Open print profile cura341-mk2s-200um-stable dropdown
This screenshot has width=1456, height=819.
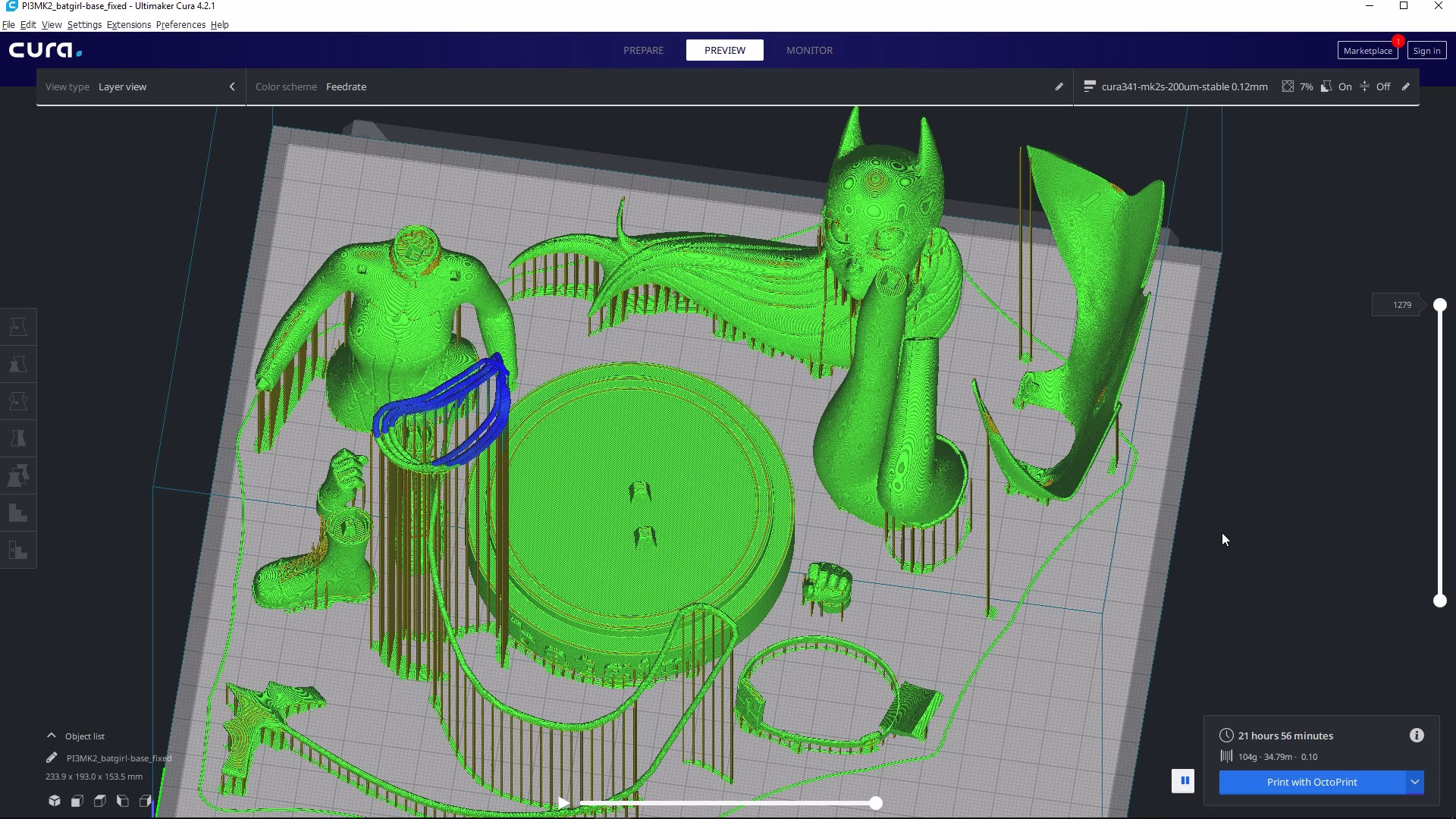1185,86
